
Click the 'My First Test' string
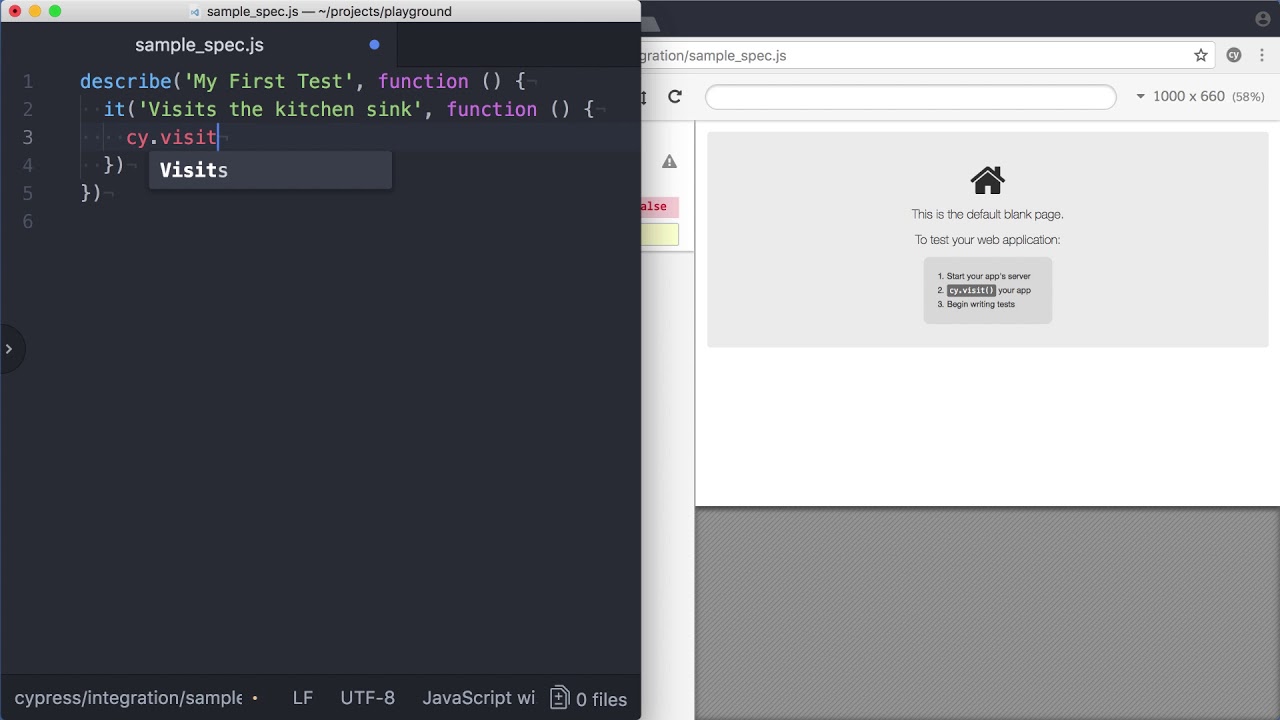[x=269, y=81]
